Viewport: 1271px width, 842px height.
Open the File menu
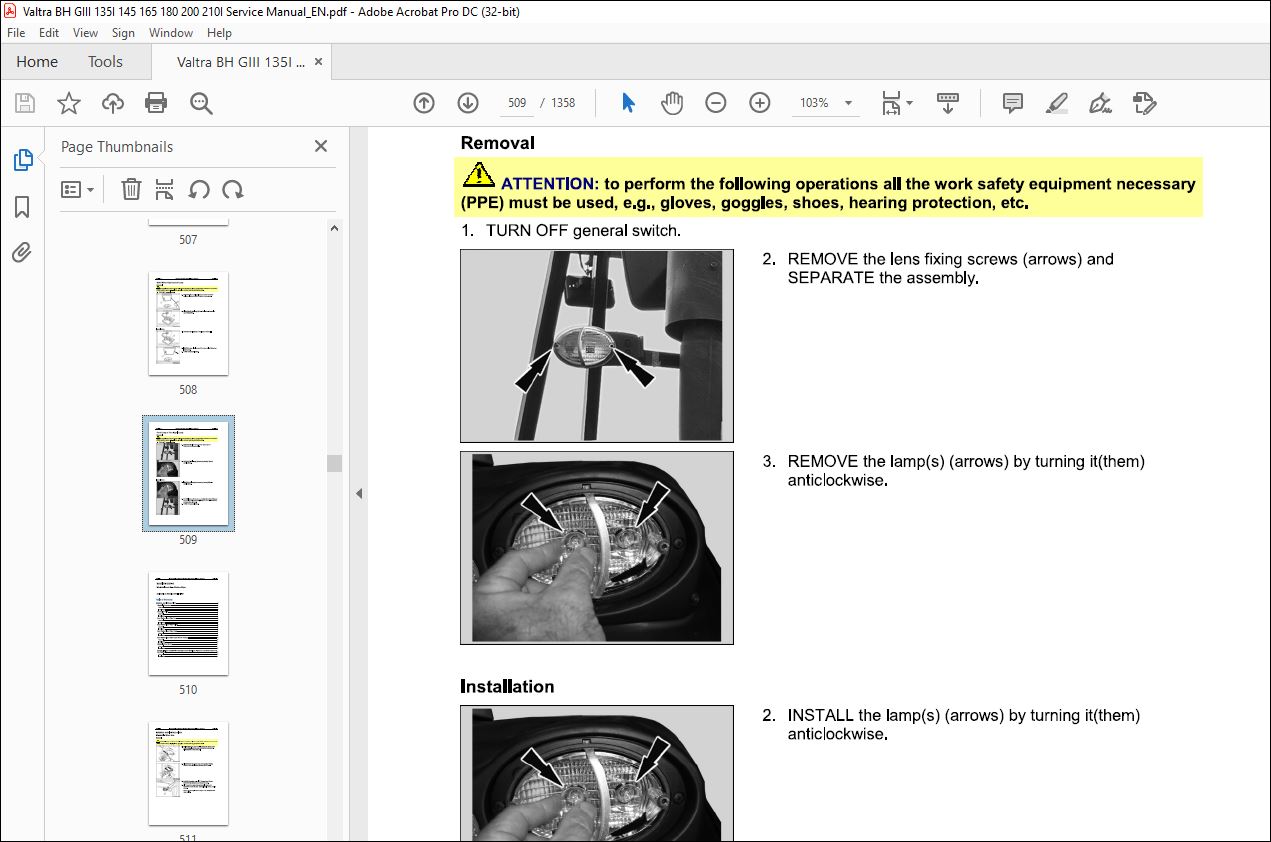click(16, 33)
